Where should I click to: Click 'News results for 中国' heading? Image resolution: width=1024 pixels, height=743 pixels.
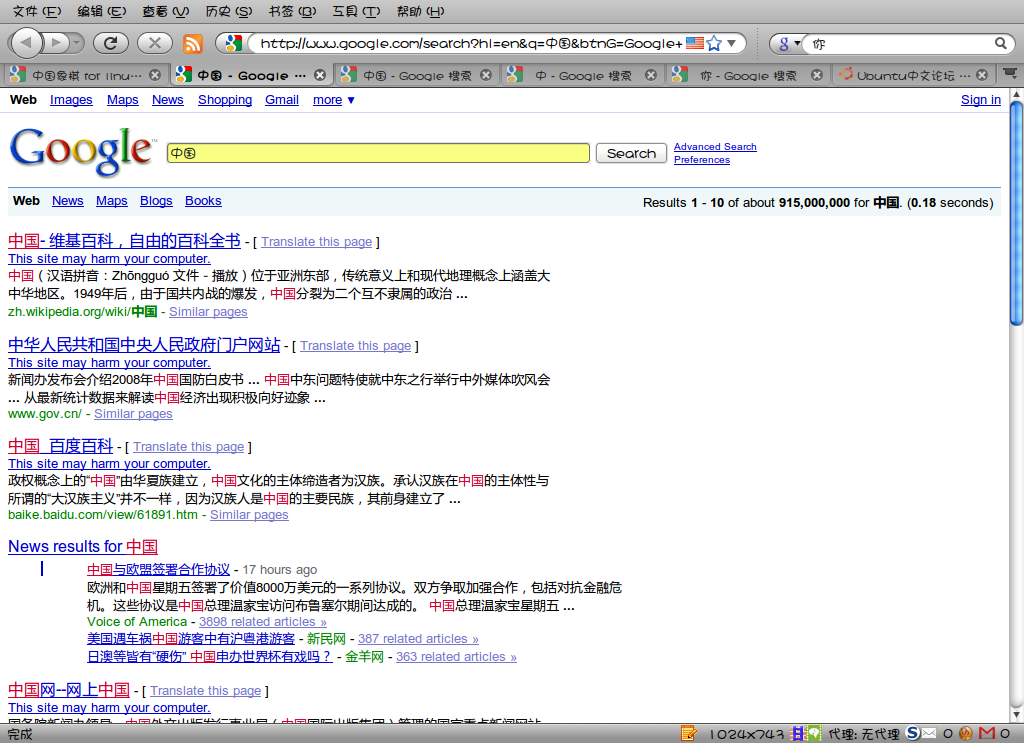point(83,546)
